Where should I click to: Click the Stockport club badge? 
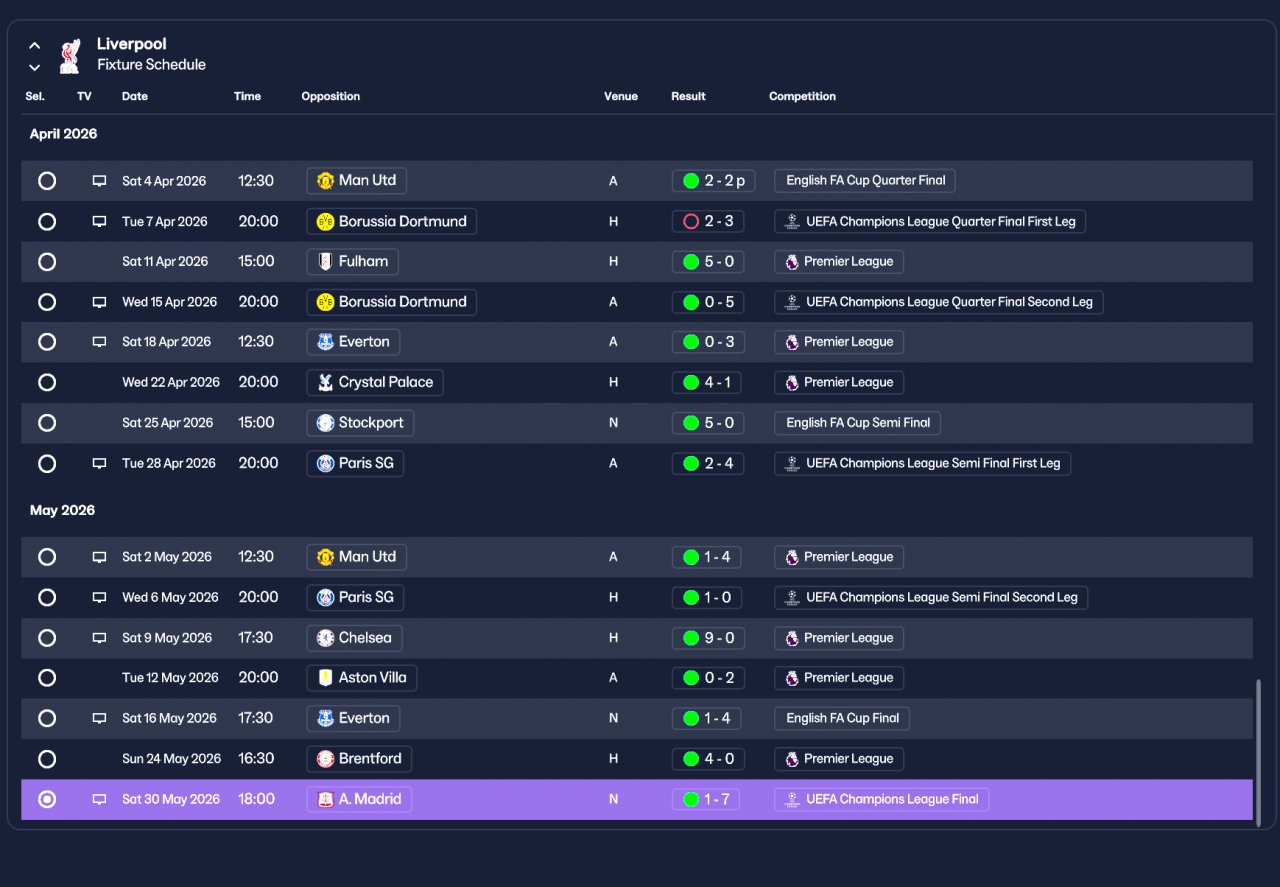(x=325, y=423)
